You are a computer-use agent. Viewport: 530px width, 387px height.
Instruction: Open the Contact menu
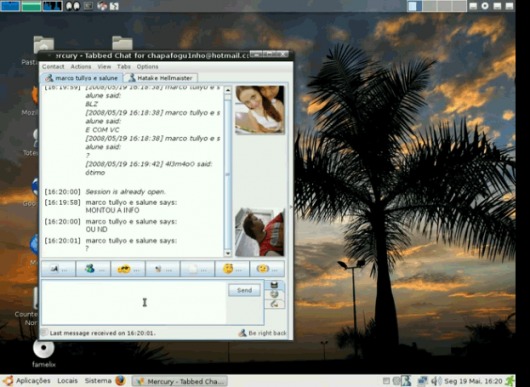tap(53, 67)
